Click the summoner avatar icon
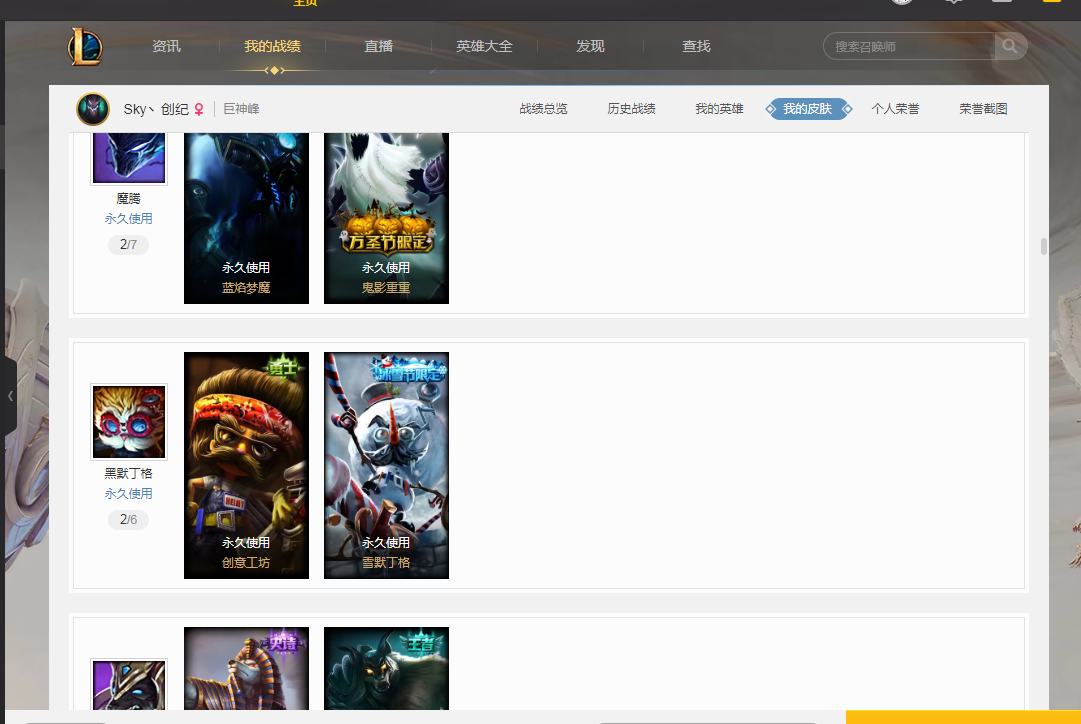This screenshot has width=1081, height=724. click(x=93, y=109)
